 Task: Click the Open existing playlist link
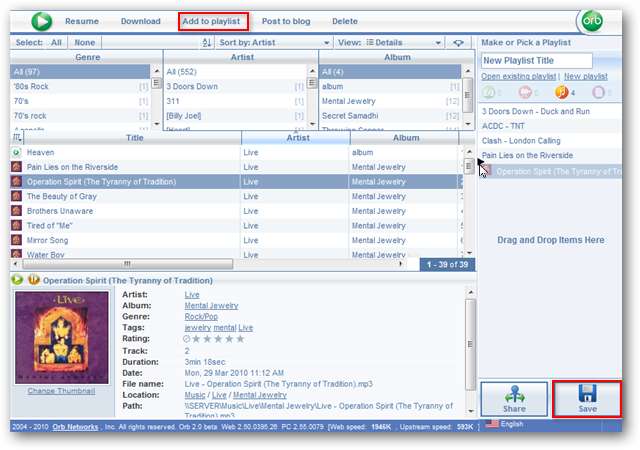(x=518, y=77)
